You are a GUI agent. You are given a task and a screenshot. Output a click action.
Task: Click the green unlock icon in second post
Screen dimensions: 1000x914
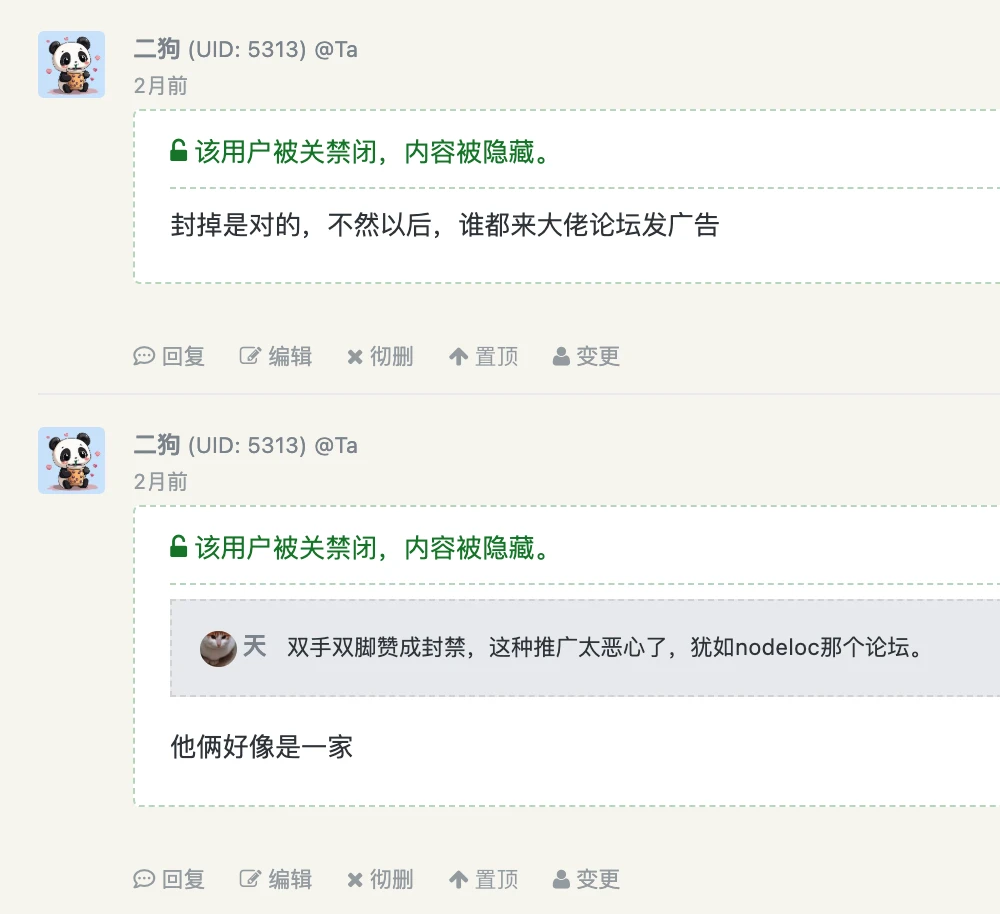(179, 547)
